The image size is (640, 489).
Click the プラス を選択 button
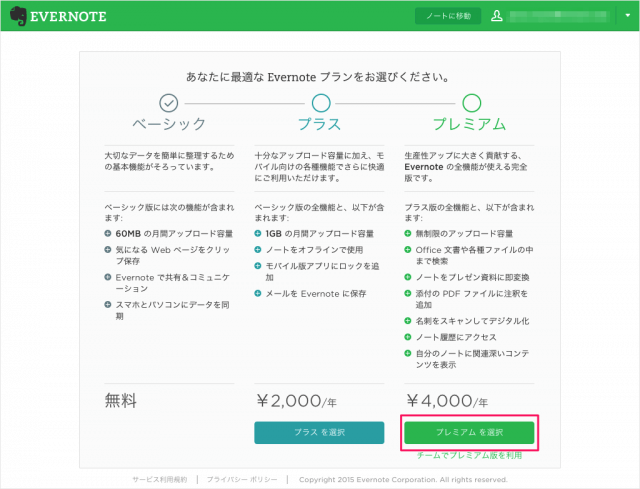[x=319, y=432]
